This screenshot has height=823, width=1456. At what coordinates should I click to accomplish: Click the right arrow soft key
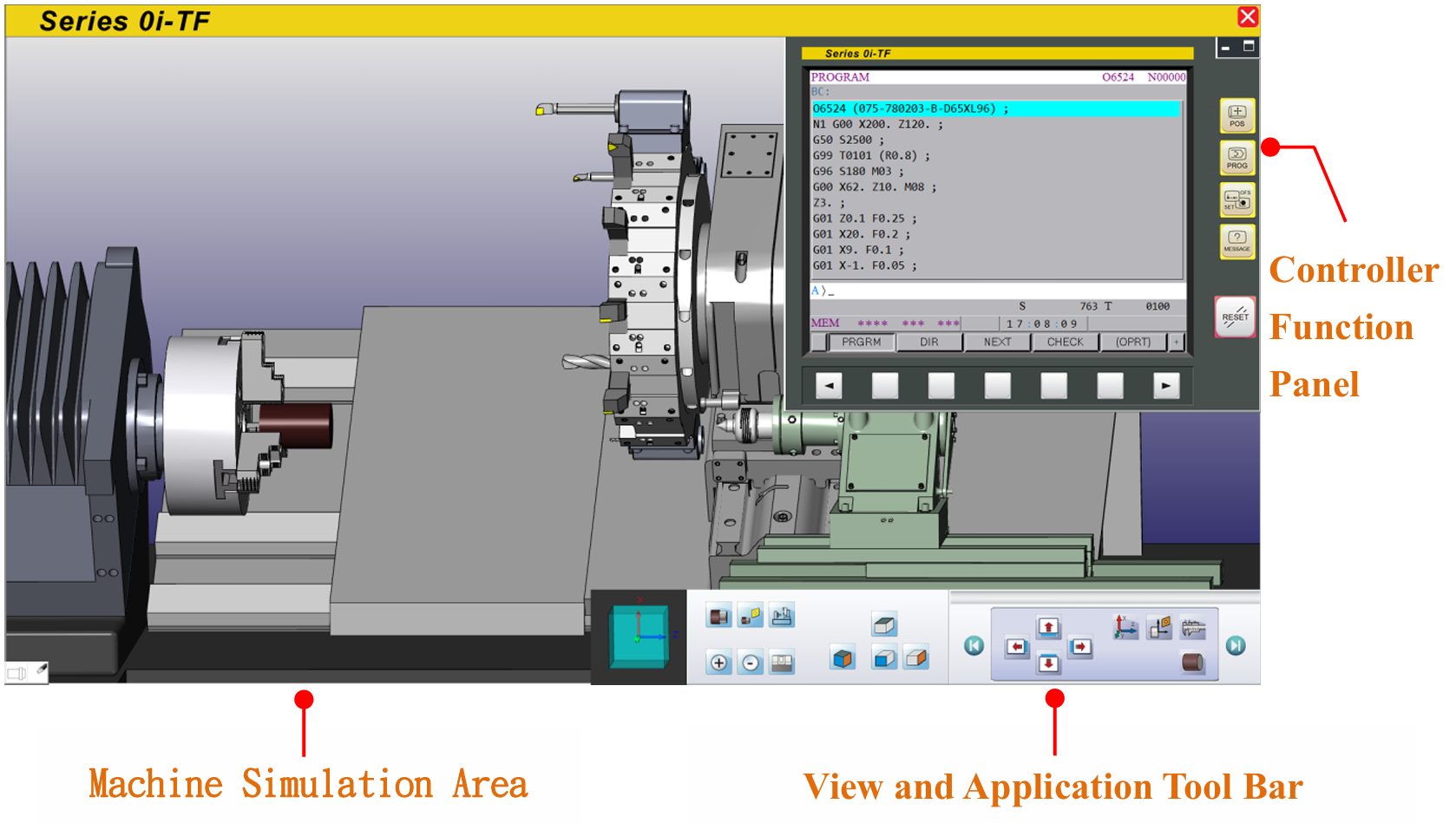pos(1166,386)
